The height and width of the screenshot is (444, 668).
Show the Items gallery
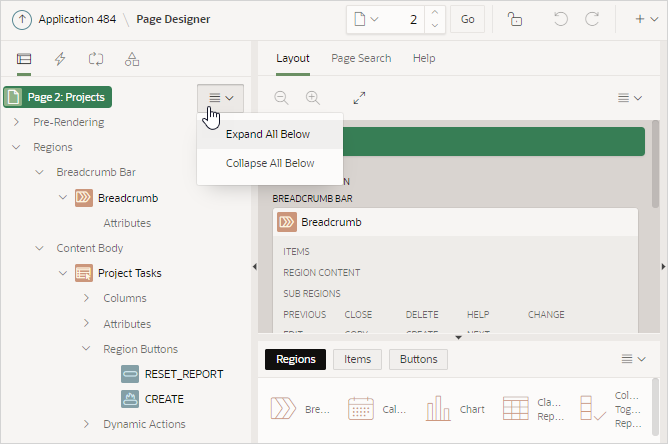click(357, 359)
